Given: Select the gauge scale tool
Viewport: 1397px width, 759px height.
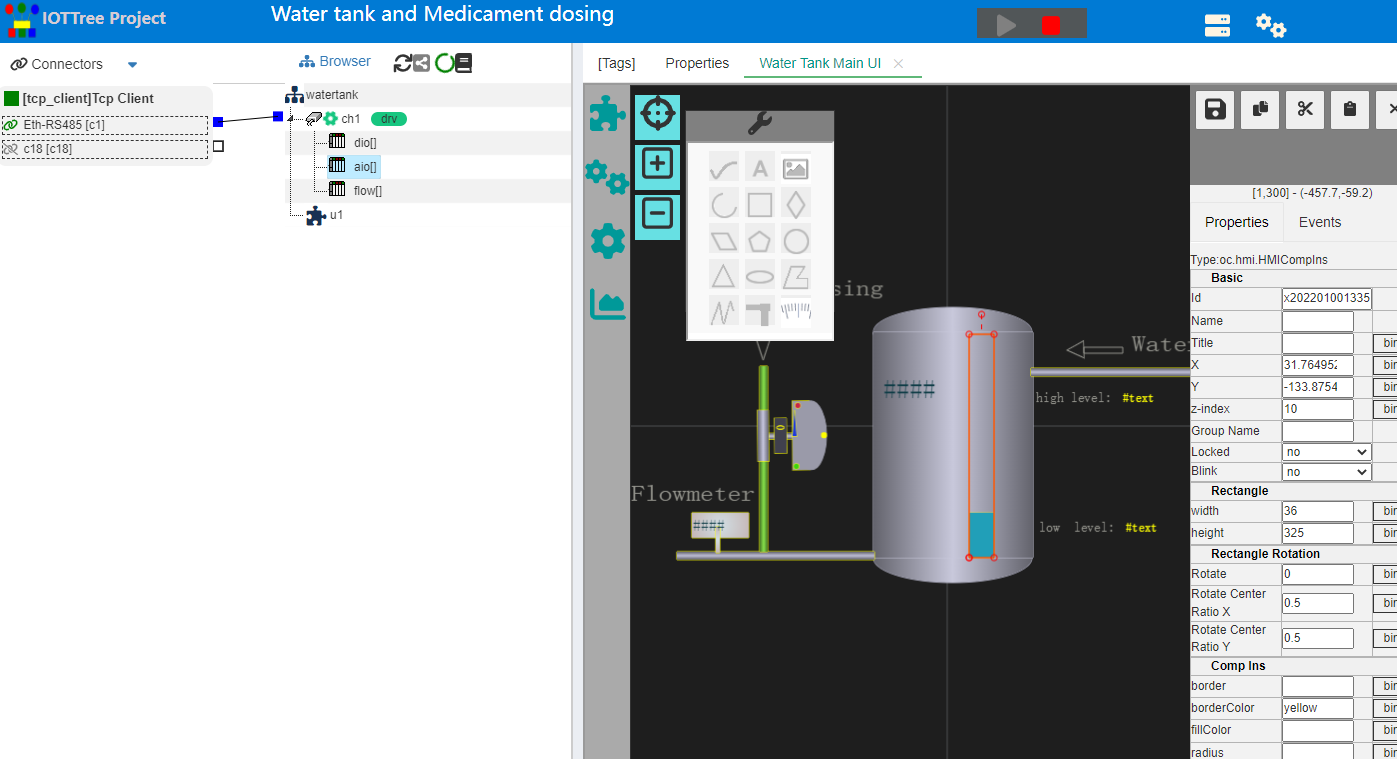Looking at the screenshot, I should pyautogui.click(x=796, y=311).
